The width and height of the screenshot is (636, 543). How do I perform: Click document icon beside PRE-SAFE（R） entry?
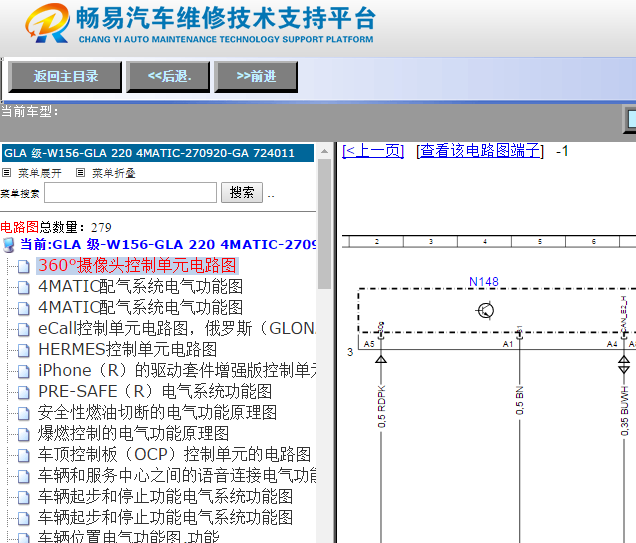pyautogui.click(x=24, y=392)
